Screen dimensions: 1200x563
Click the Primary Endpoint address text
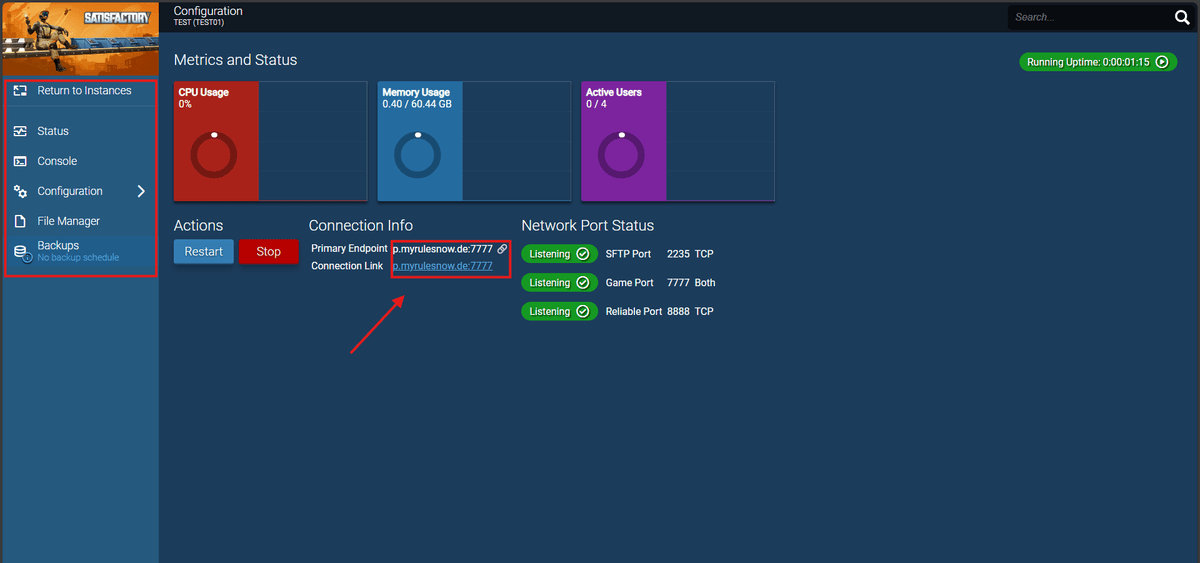point(443,249)
